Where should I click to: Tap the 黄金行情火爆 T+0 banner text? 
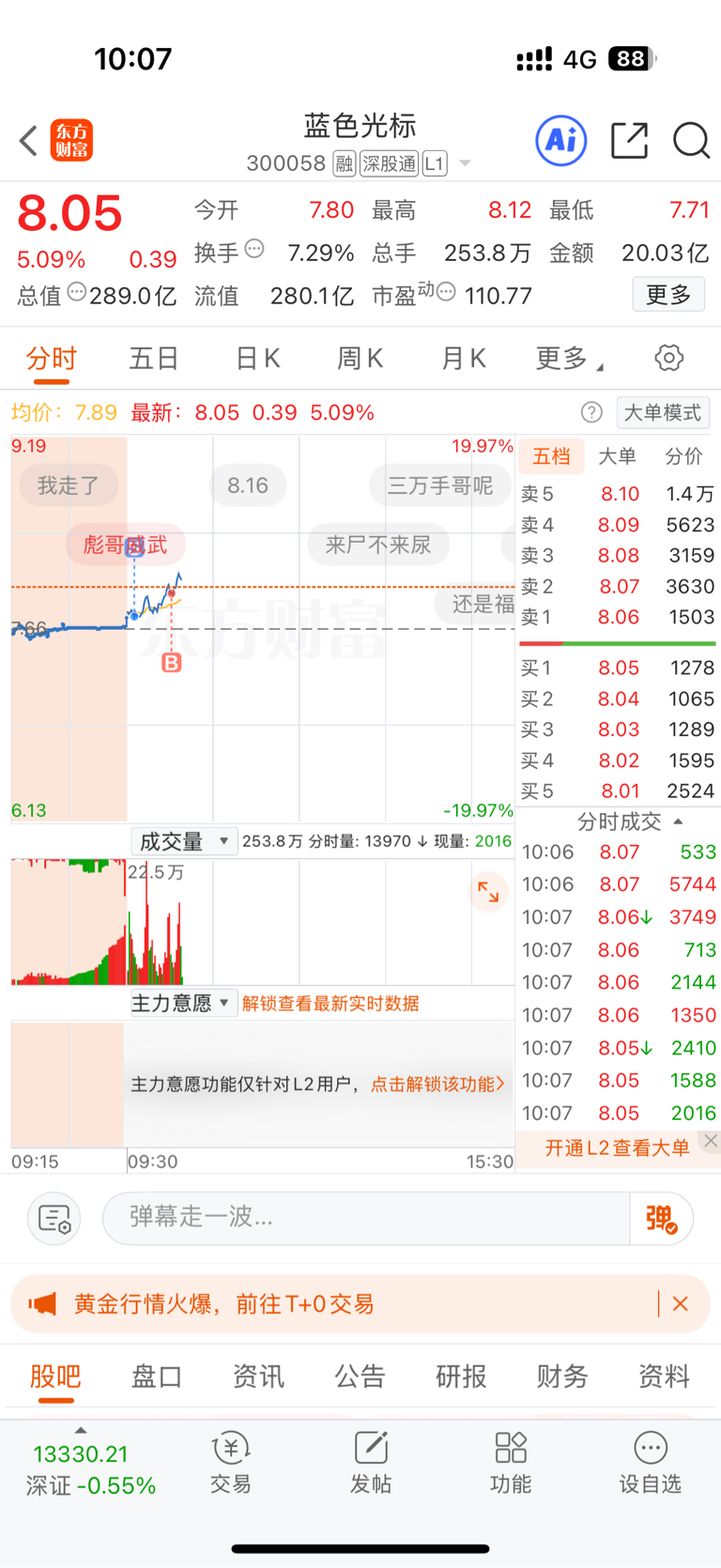pyautogui.click(x=224, y=1303)
